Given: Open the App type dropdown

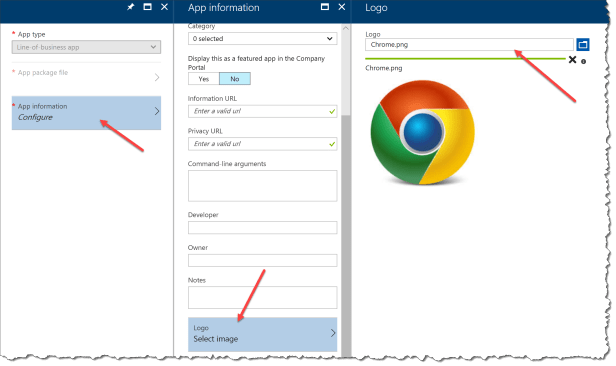Looking at the screenshot, I should click(86, 47).
